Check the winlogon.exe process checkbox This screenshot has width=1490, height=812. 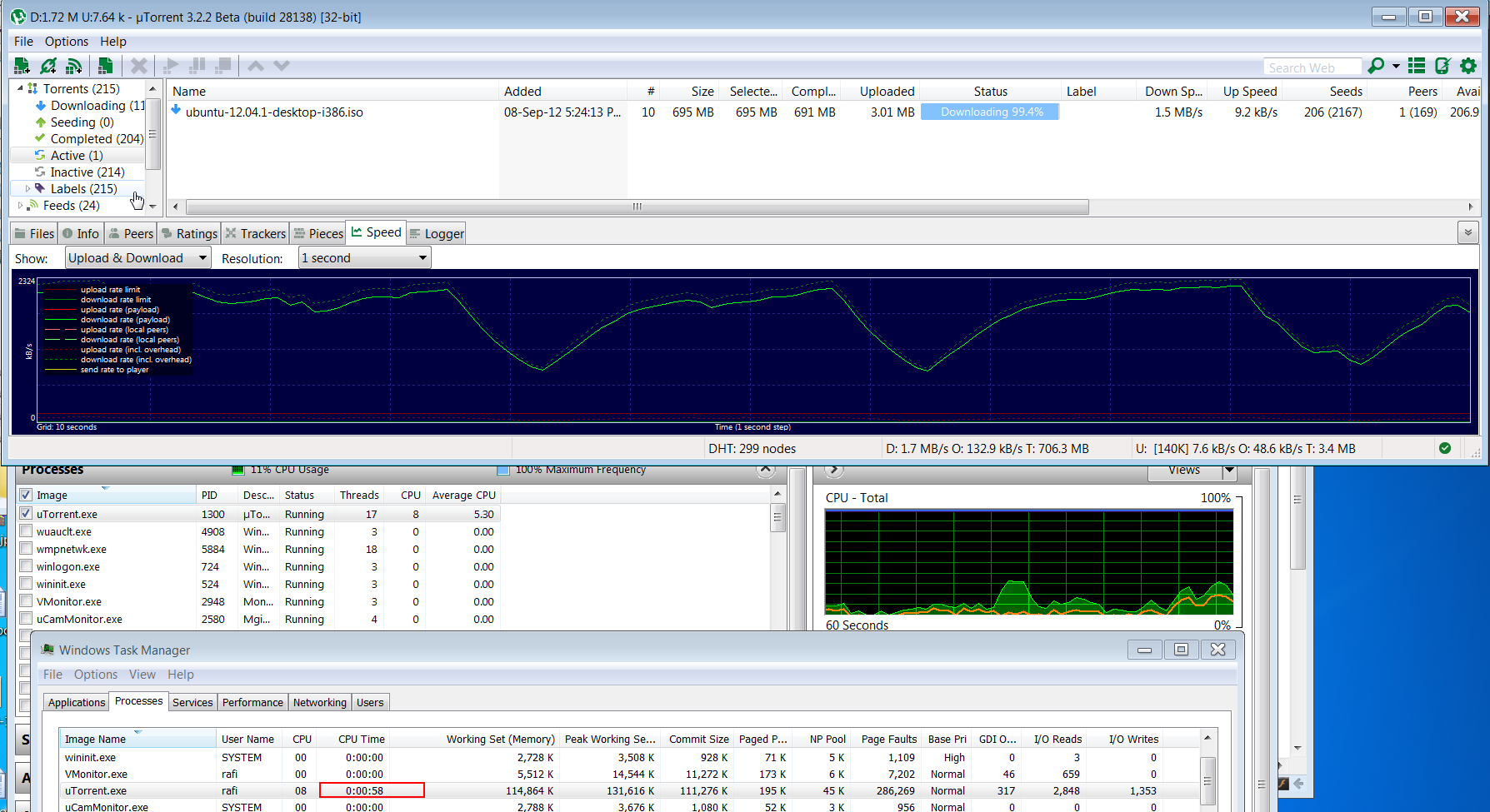26,566
